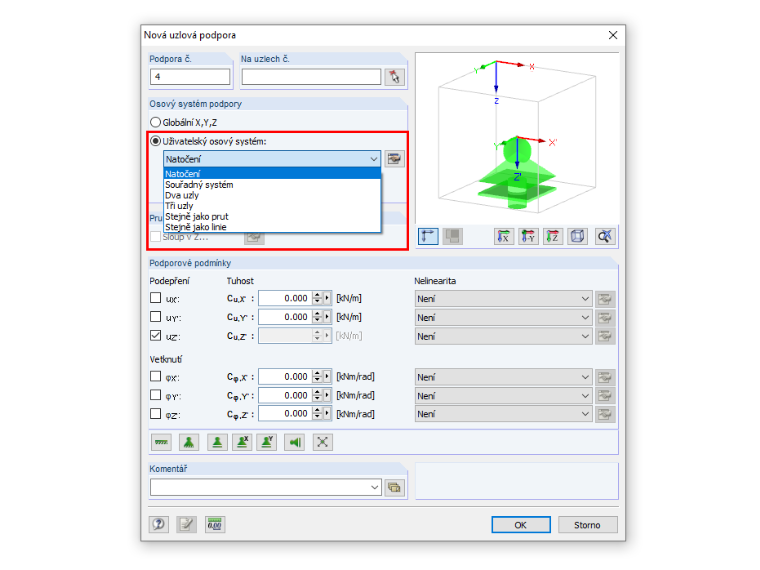The height and width of the screenshot is (570, 760).
Task: Open the uY nonlinearity Není dropdown
Action: (504, 317)
